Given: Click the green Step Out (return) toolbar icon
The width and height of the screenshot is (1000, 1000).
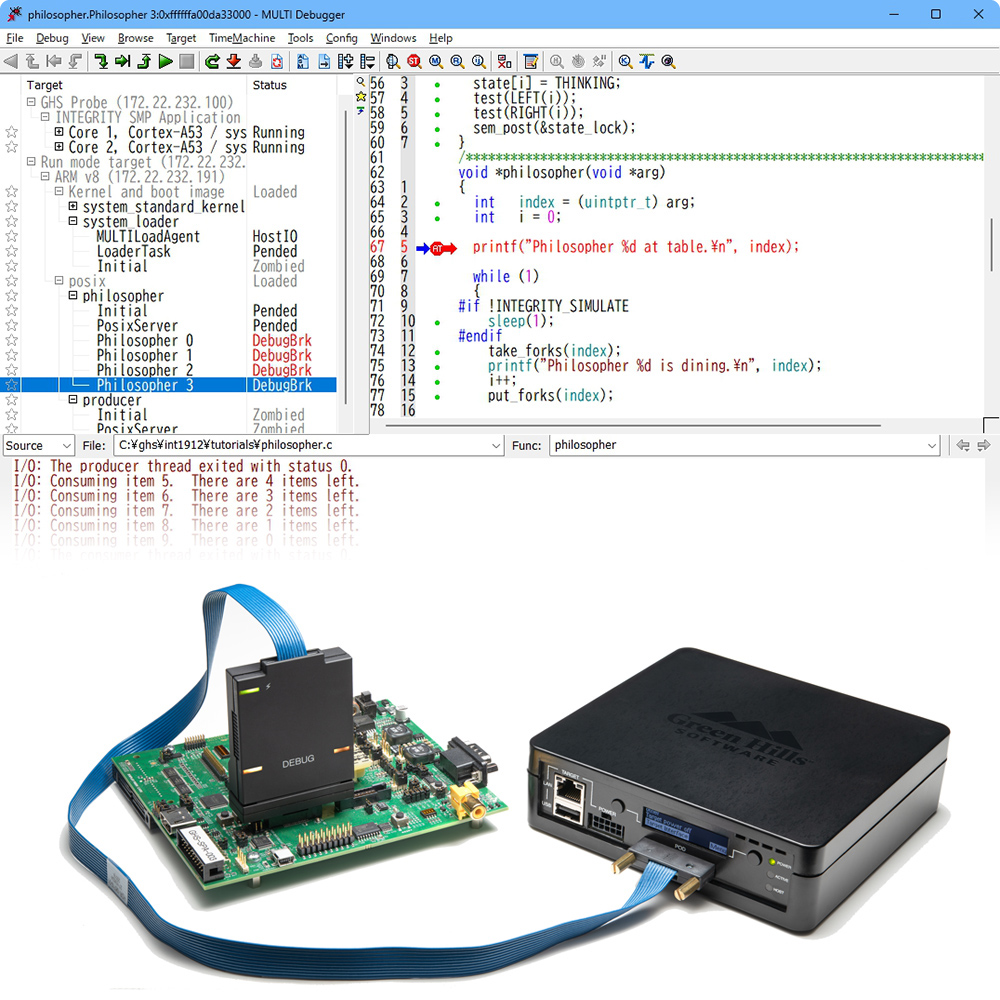Looking at the screenshot, I should click(144, 61).
